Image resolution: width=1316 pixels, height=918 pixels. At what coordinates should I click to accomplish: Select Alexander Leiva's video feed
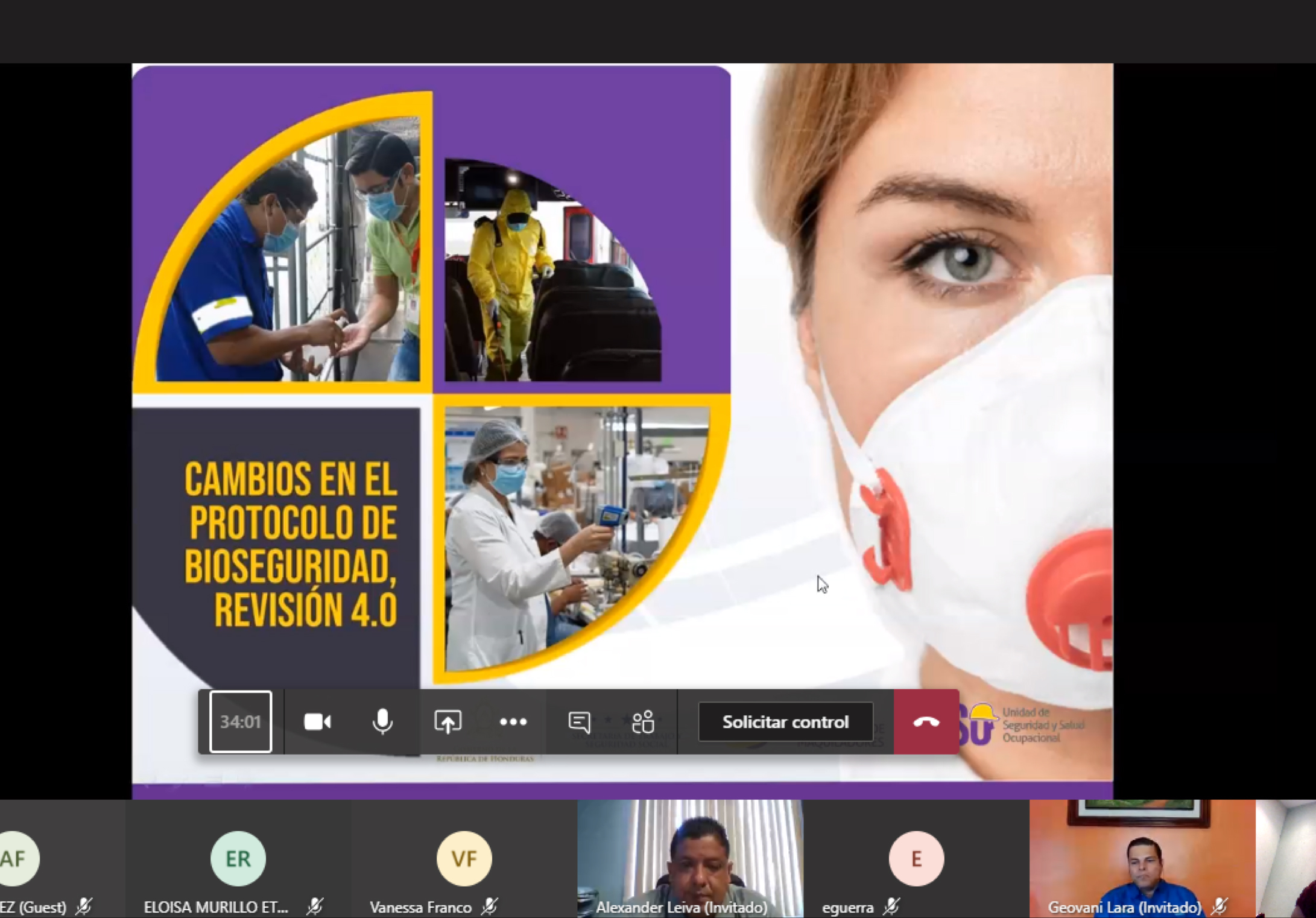[690, 859]
